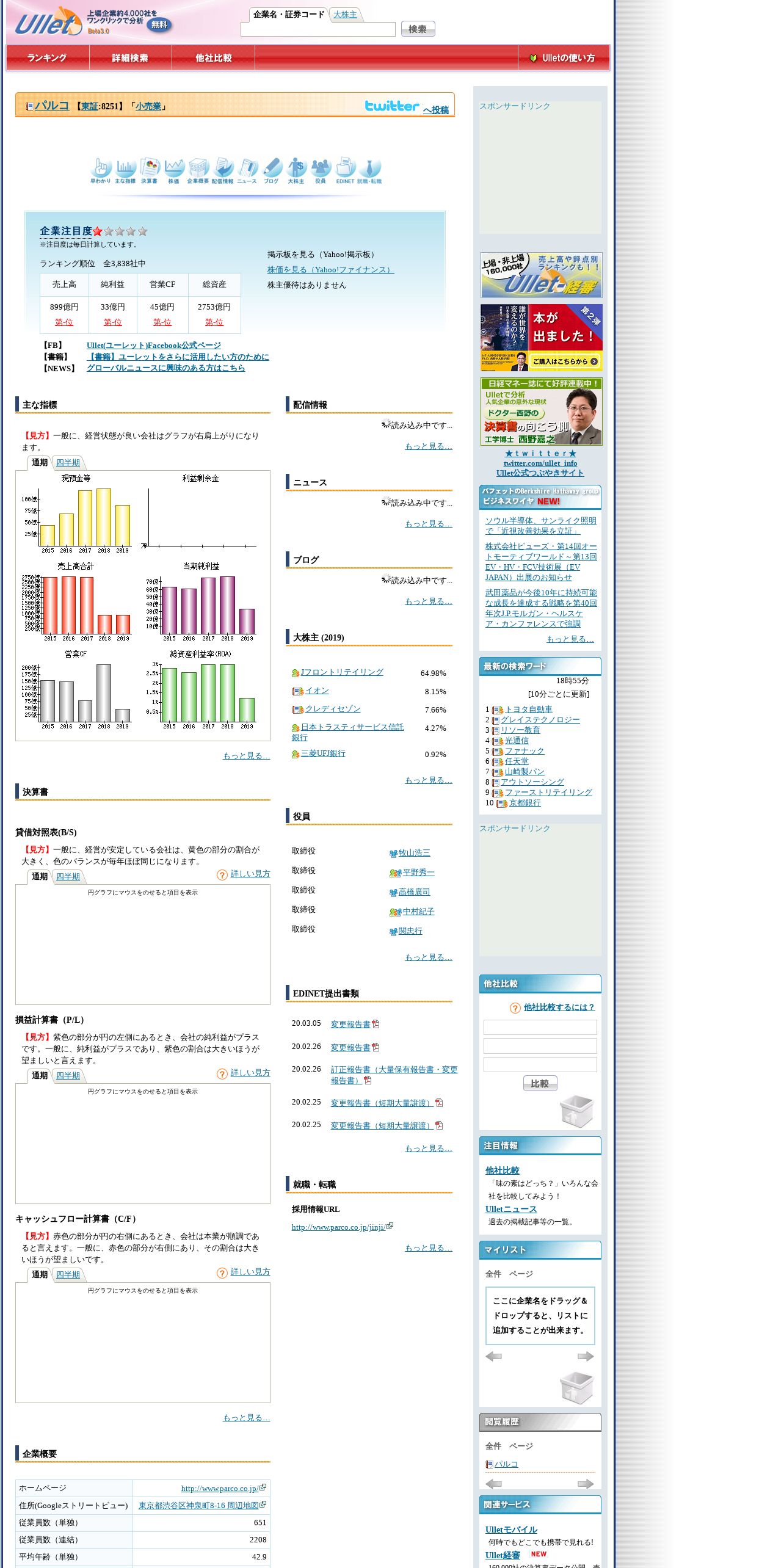Open the 小売業 industry link
Screen dimensions: 784x1568
pos(148,106)
